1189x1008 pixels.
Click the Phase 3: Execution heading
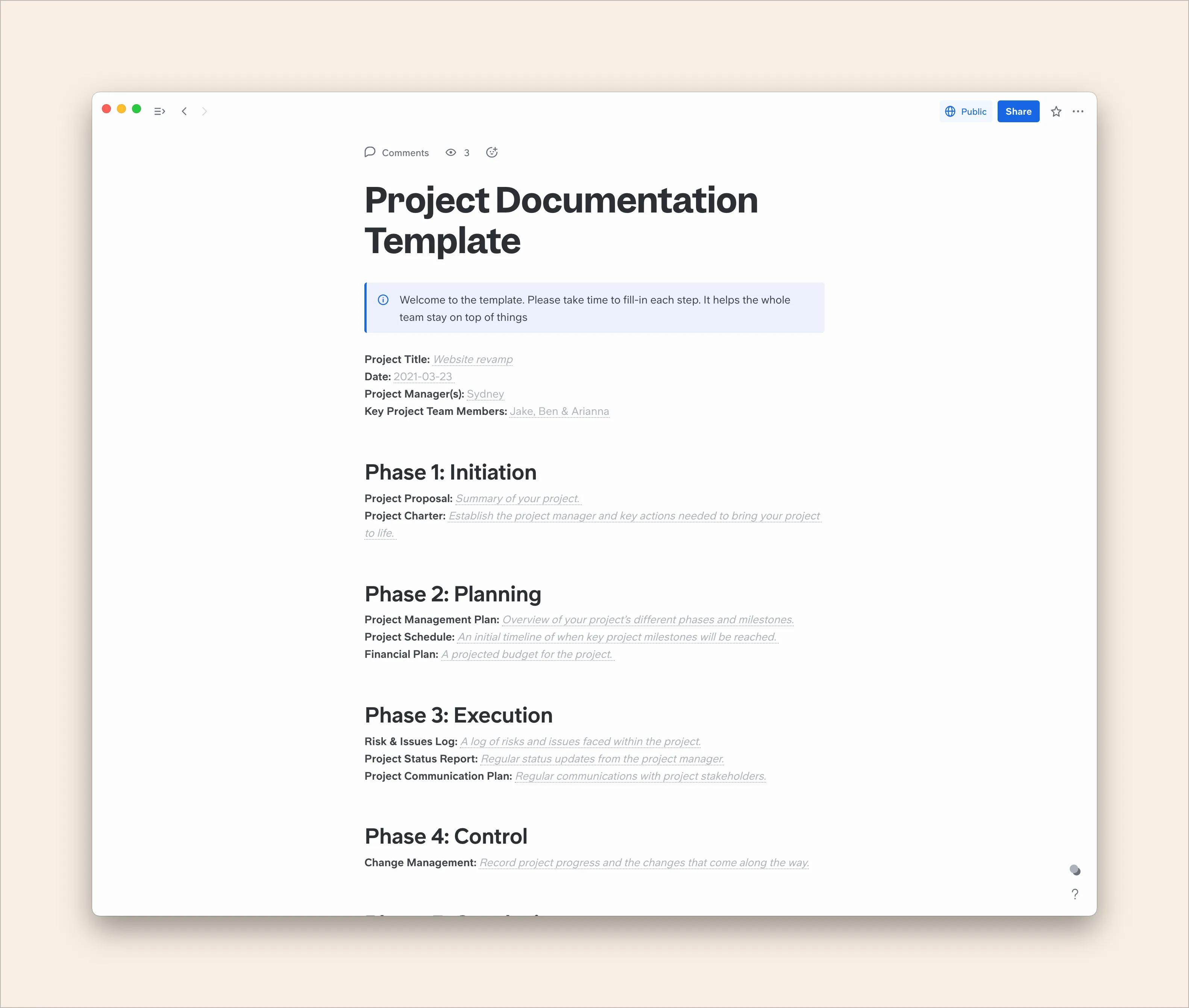458,715
